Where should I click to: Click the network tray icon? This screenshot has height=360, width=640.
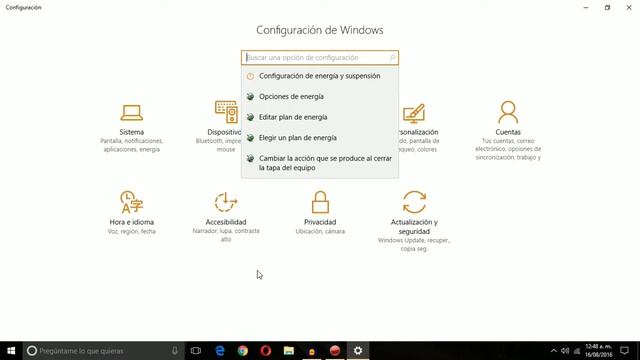tap(577, 351)
